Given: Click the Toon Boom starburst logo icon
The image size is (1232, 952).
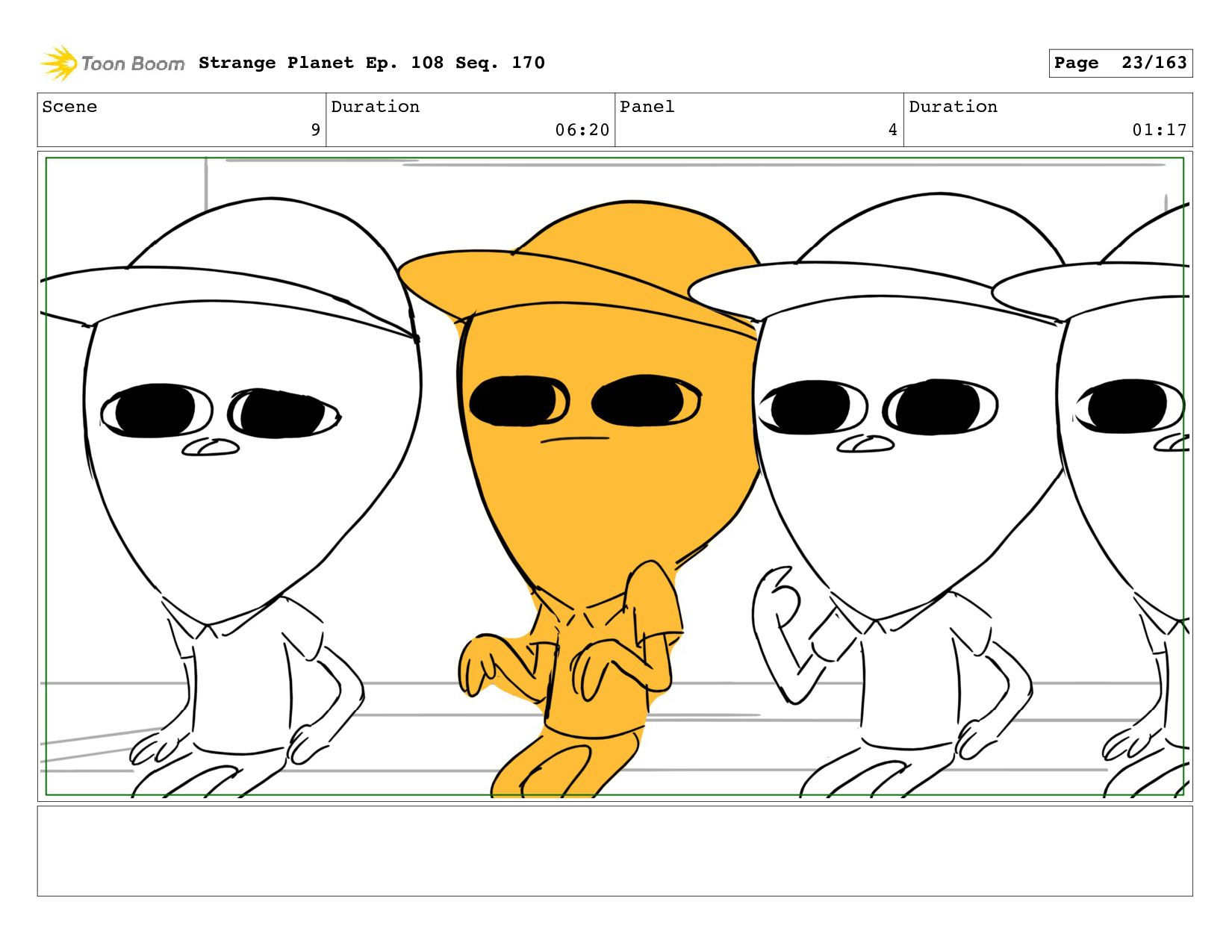Looking at the screenshot, I should coord(58,63).
